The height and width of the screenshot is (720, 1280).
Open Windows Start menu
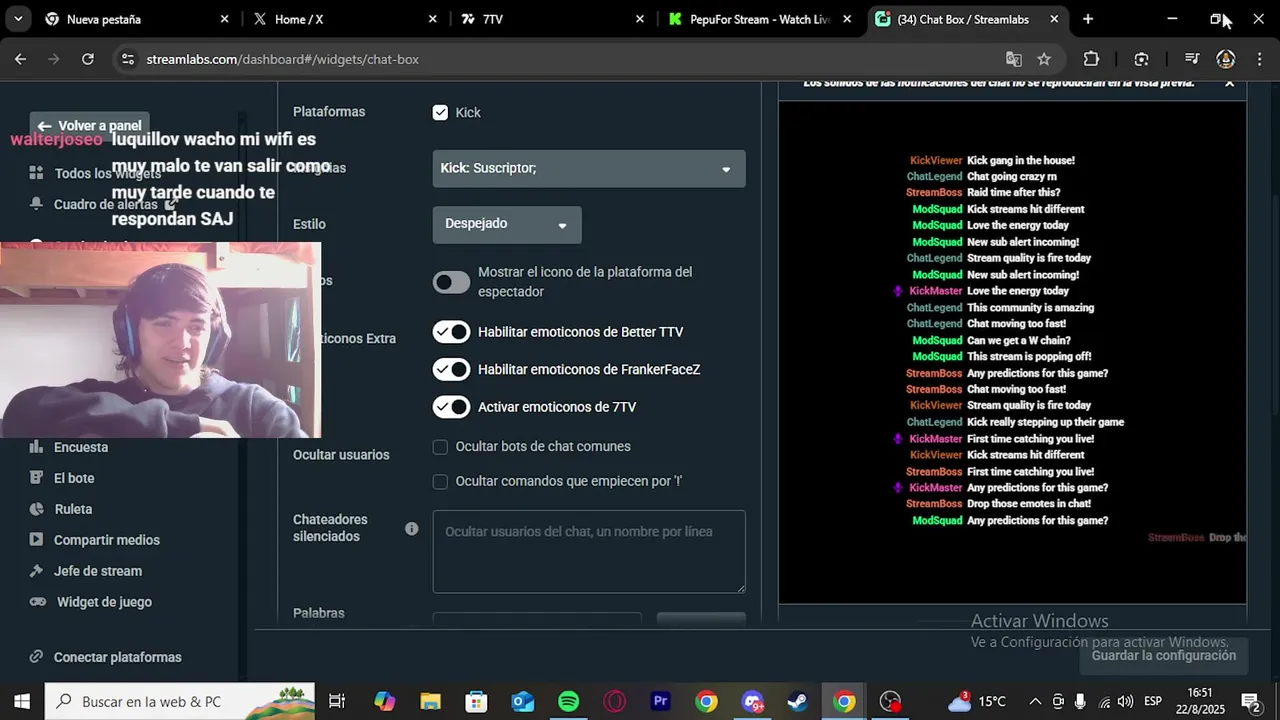(x=21, y=702)
